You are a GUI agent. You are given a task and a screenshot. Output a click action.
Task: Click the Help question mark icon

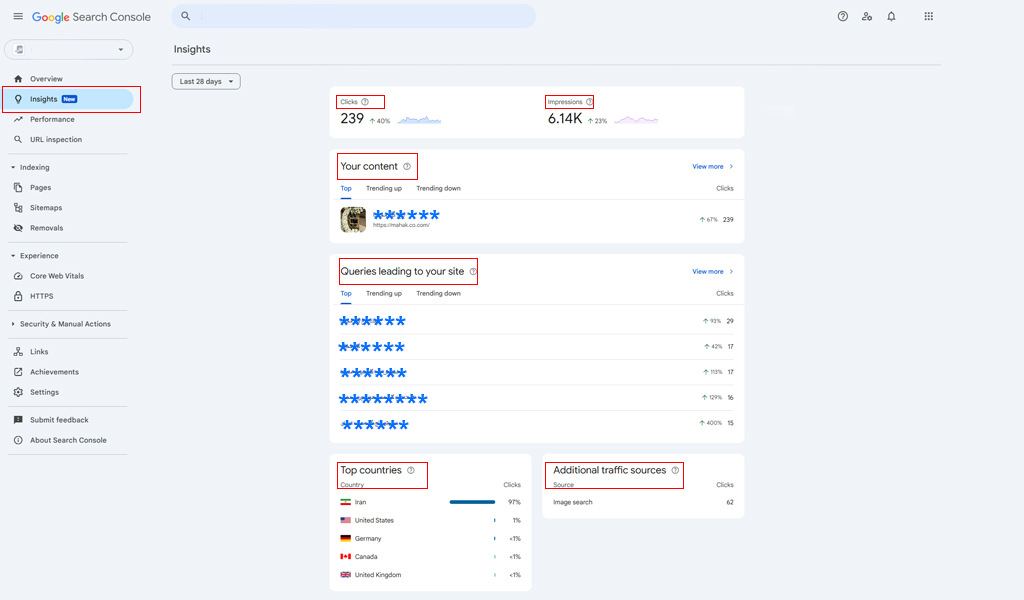pos(843,17)
